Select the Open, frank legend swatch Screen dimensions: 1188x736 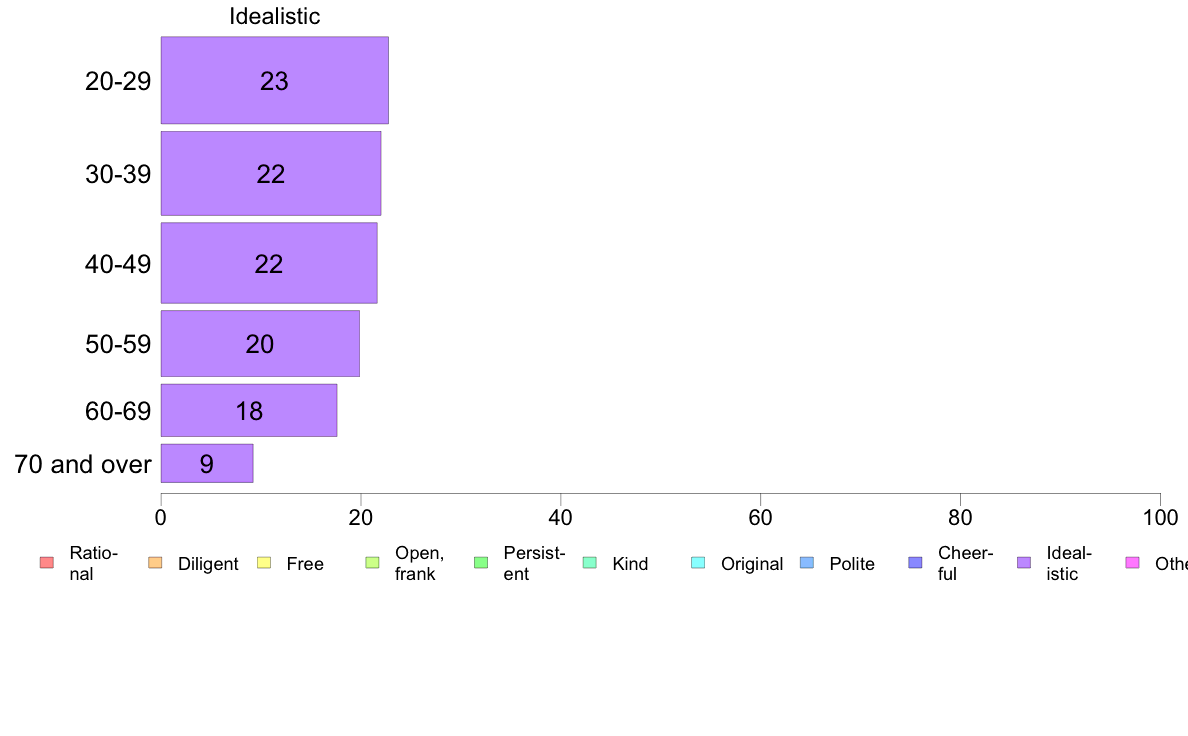coord(372,562)
